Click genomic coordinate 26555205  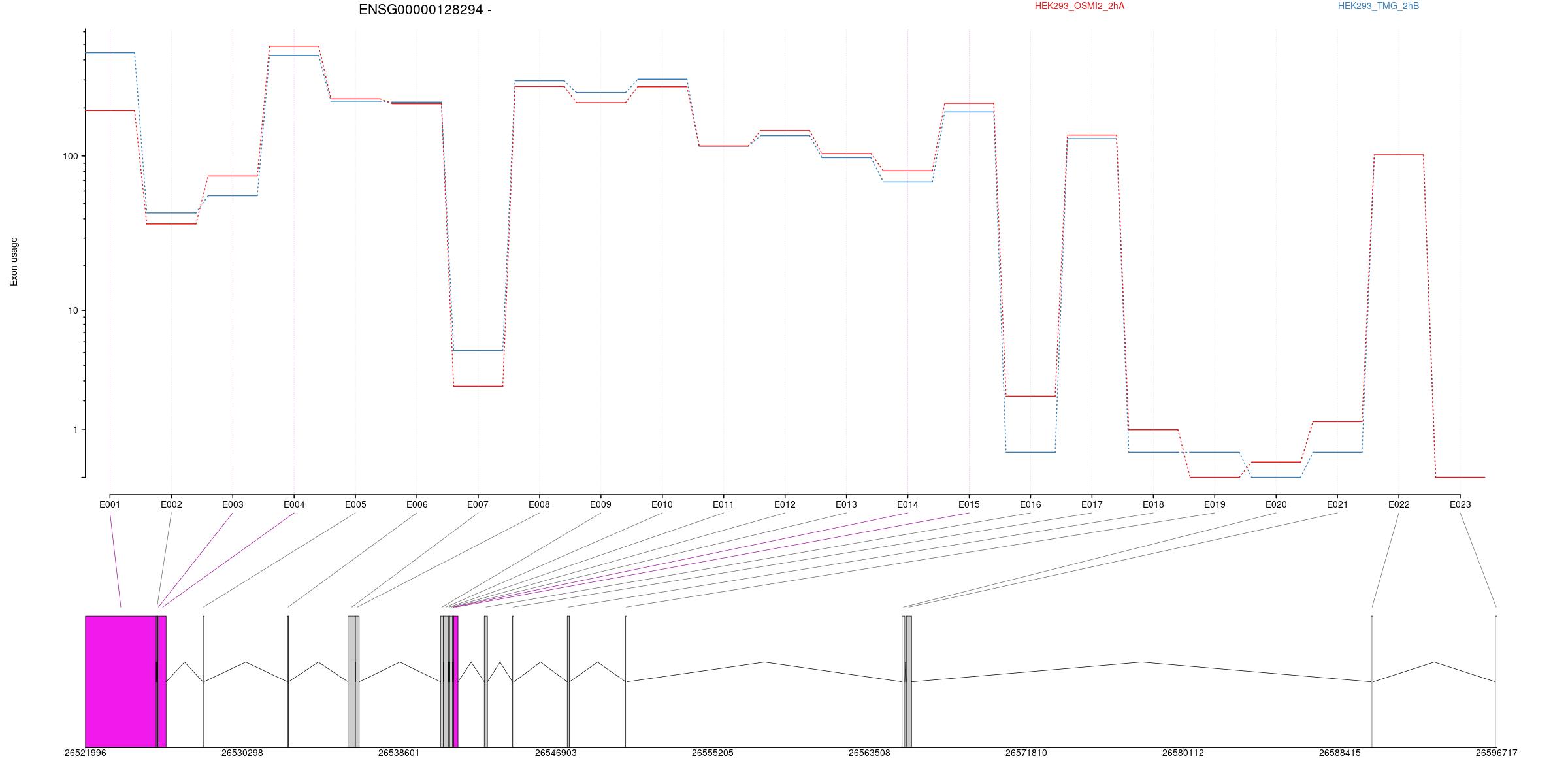click(712, 753)
